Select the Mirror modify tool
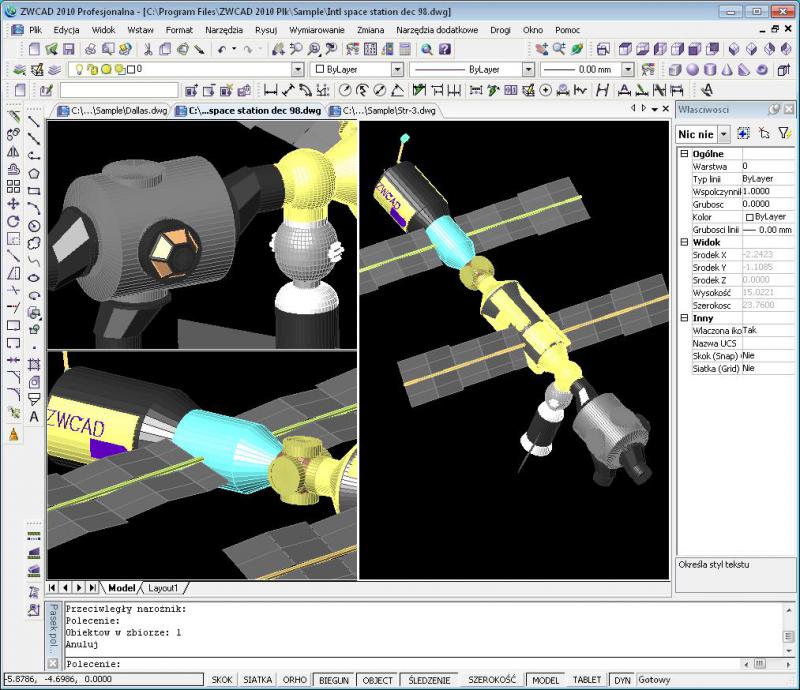 click(x=13, y=152)
